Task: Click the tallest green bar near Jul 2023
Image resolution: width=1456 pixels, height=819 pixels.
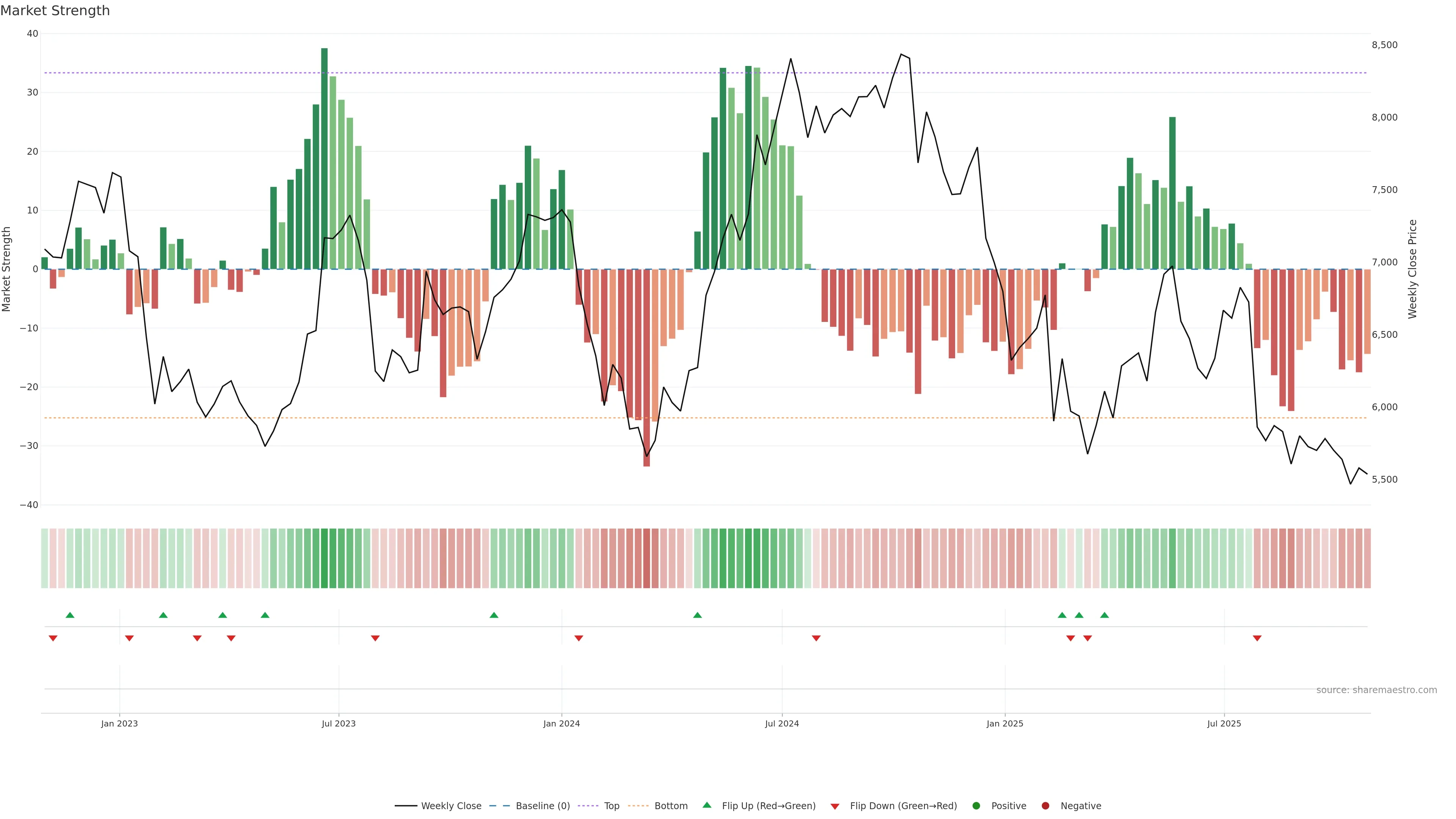Action: (x=324, y=158)
